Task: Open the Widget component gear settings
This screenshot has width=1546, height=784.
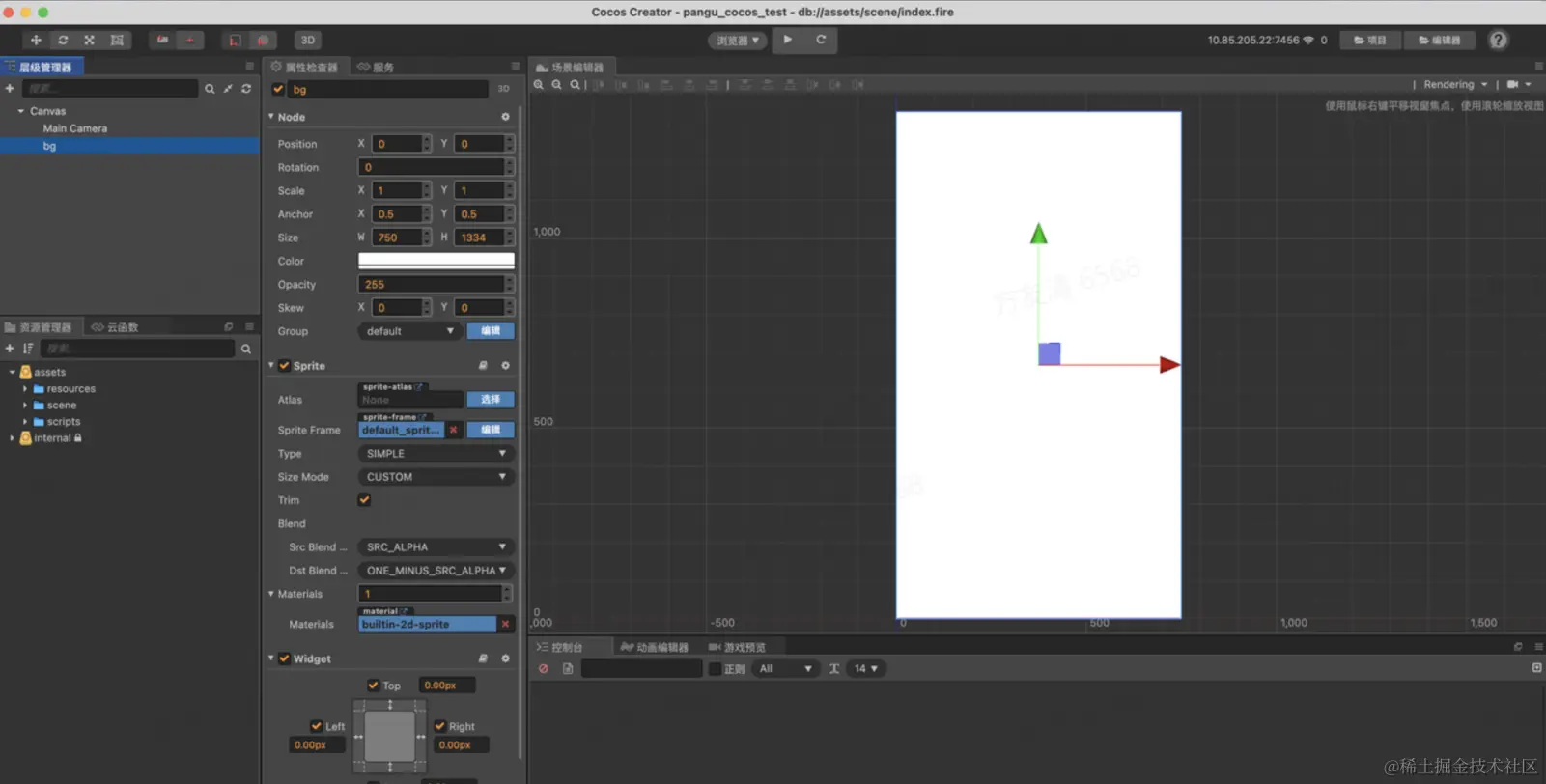Action: (x=505, y=658)
